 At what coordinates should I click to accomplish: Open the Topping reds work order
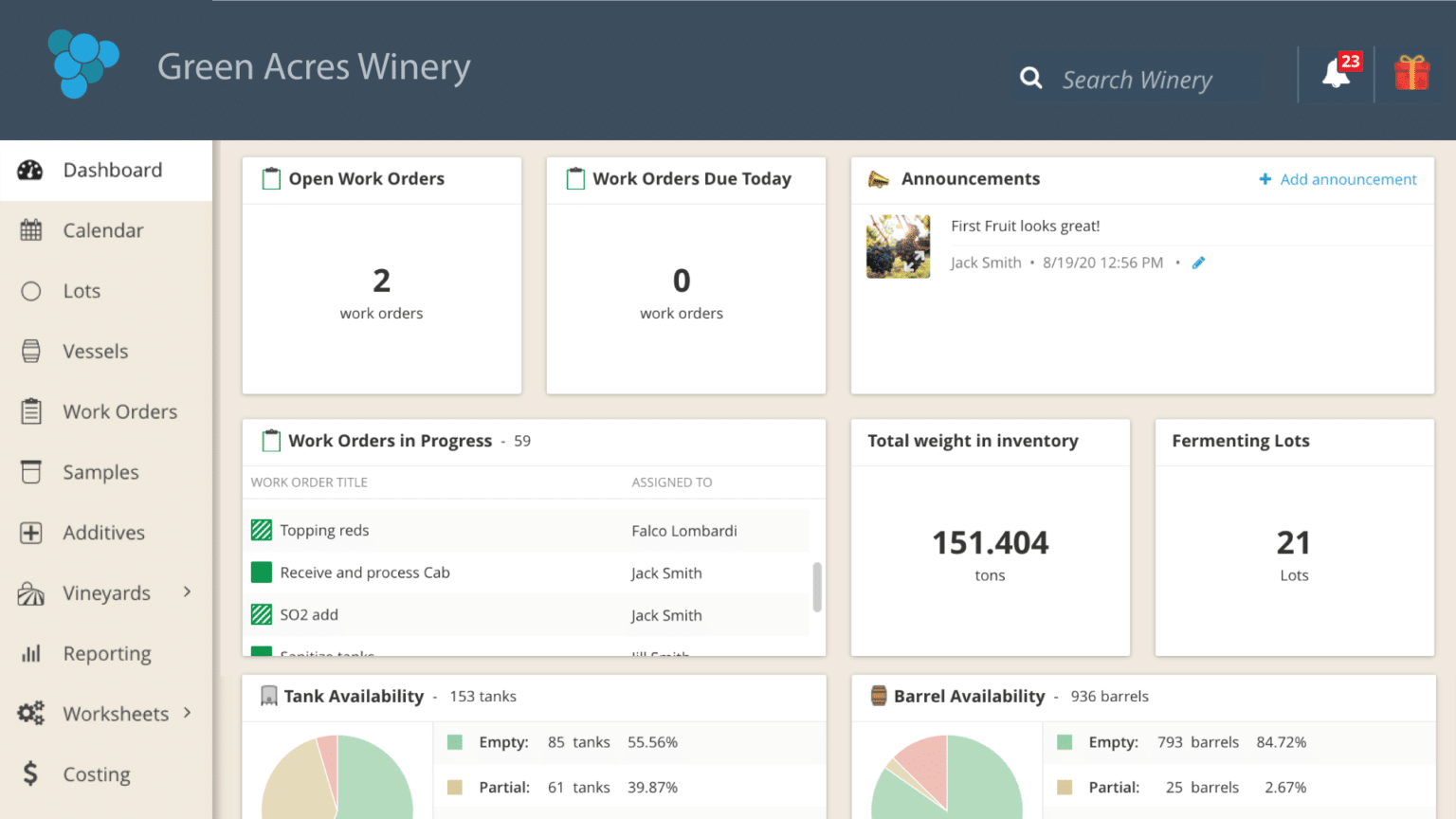[x=324, y=531]
